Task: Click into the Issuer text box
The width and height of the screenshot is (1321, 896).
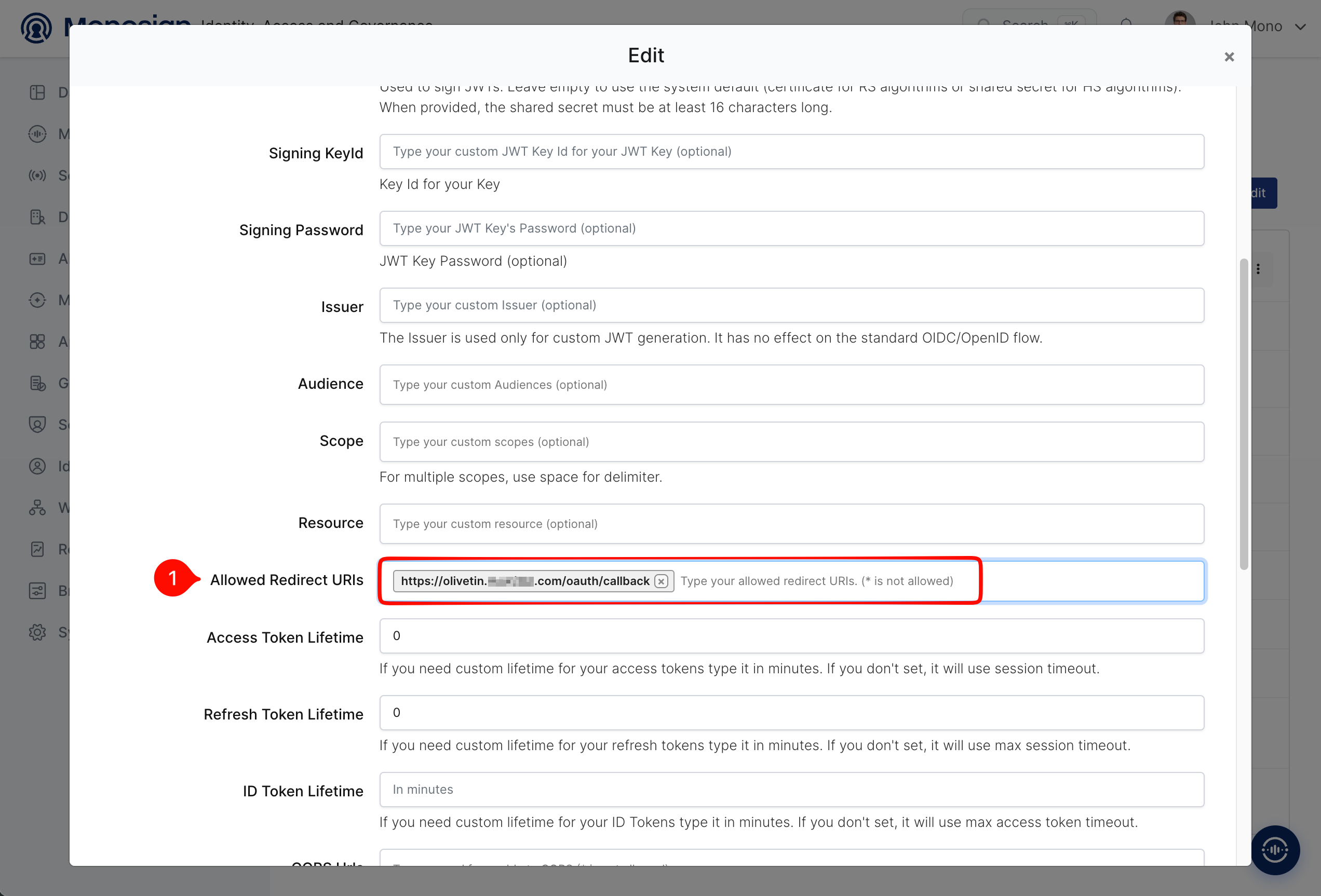Action: [791, 305]
